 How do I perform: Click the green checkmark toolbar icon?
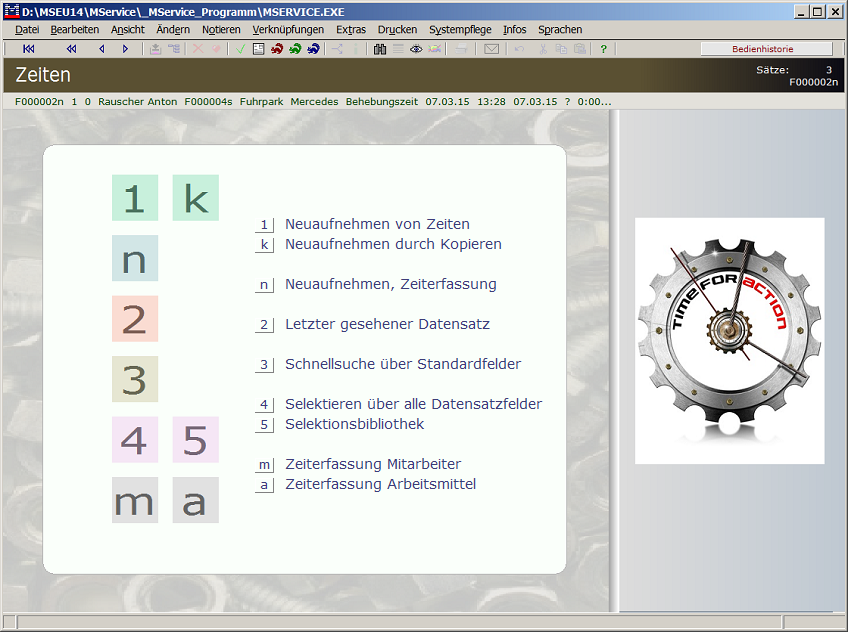point(241,49)
